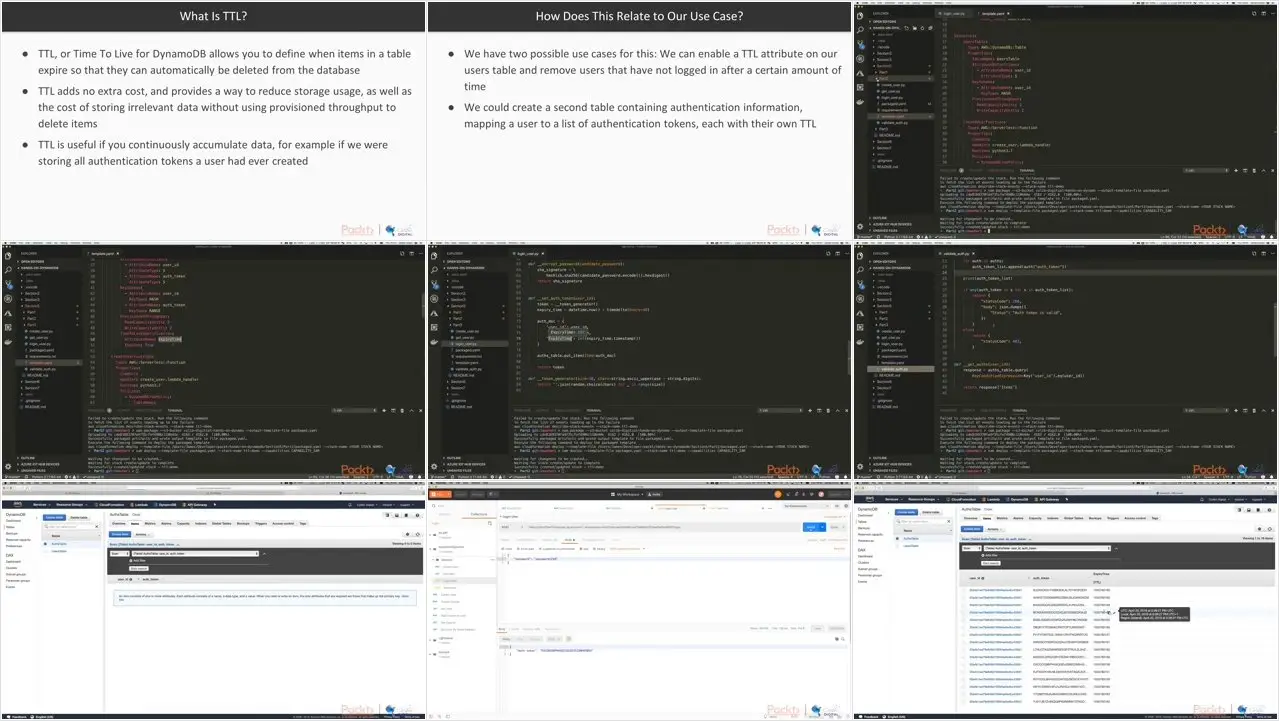Open packaged.yaml in top-right VS Code explorer
Screen dimensions: 1279x721
(x=892, y=104)
